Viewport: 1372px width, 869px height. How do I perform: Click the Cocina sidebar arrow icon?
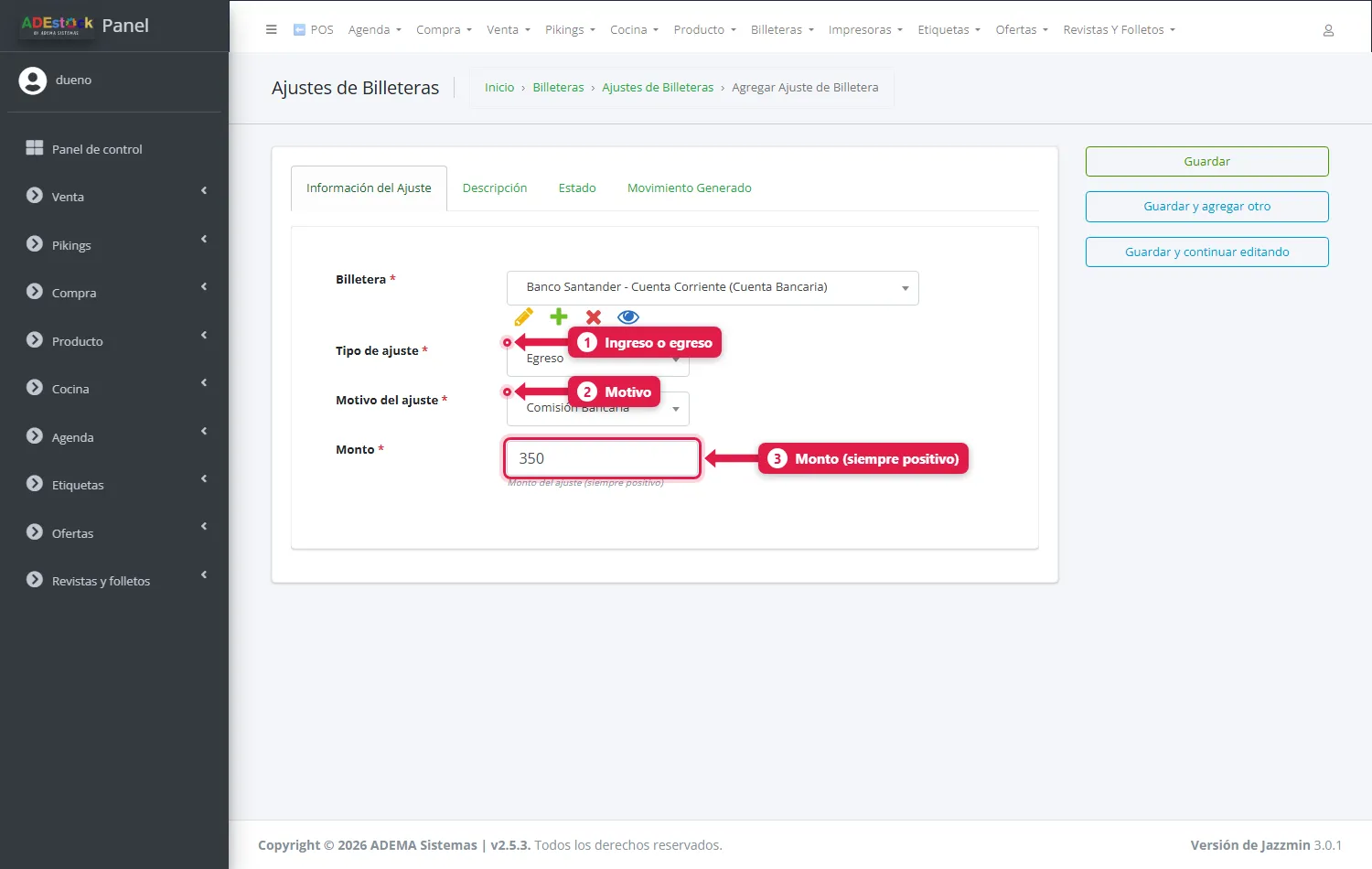coord(204,383)
